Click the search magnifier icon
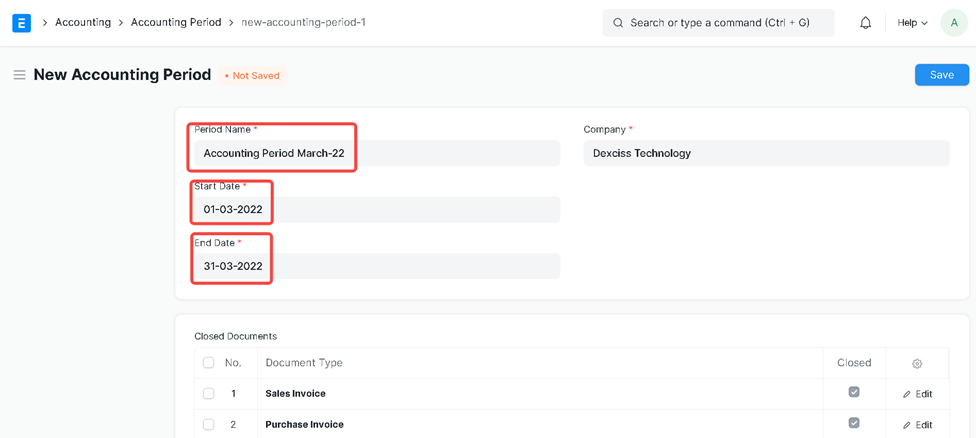976x438 pixels. [x=618, y=22]
